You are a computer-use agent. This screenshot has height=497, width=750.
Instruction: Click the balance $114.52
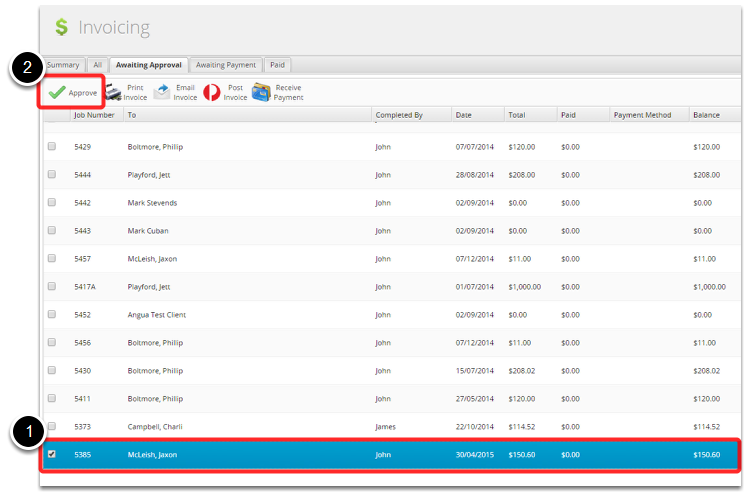pos(706,427)
